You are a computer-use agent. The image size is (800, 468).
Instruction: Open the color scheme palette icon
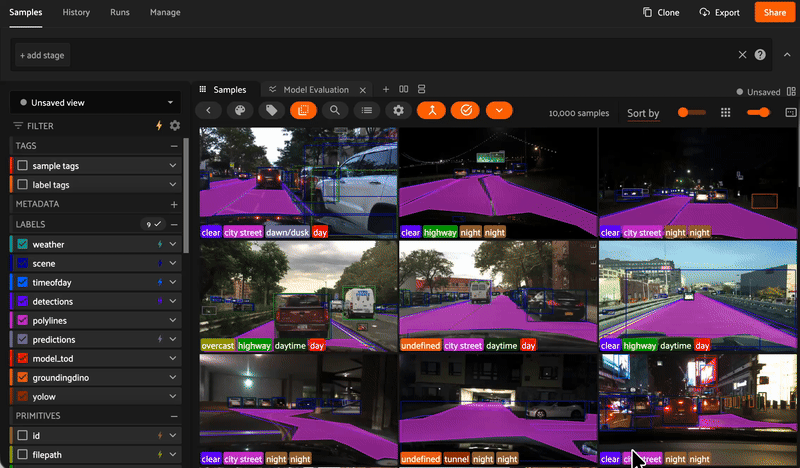pos(240,111)
